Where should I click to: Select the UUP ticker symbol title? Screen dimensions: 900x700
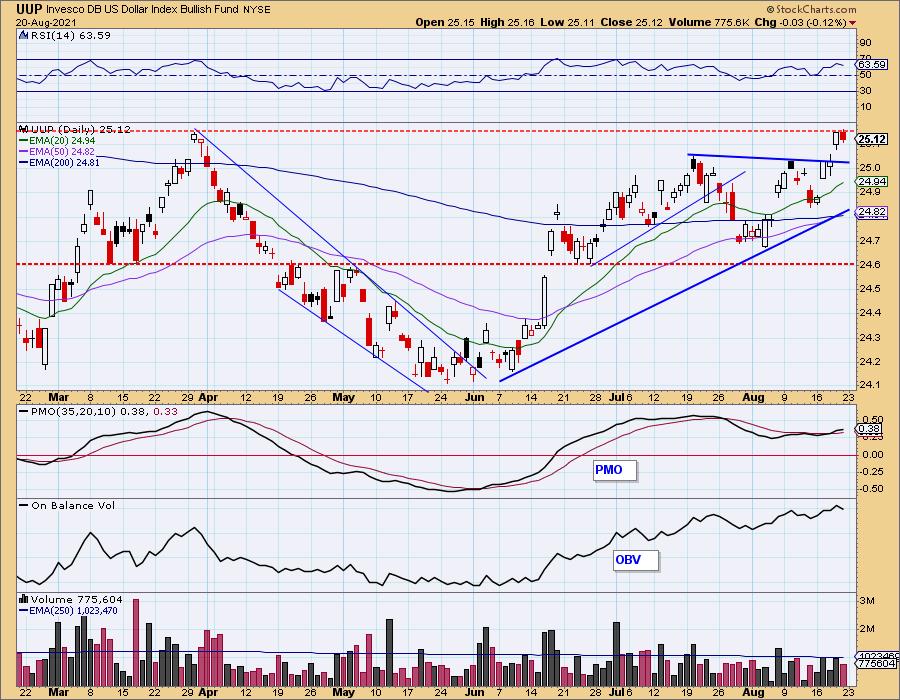click(x=29, y=9)
